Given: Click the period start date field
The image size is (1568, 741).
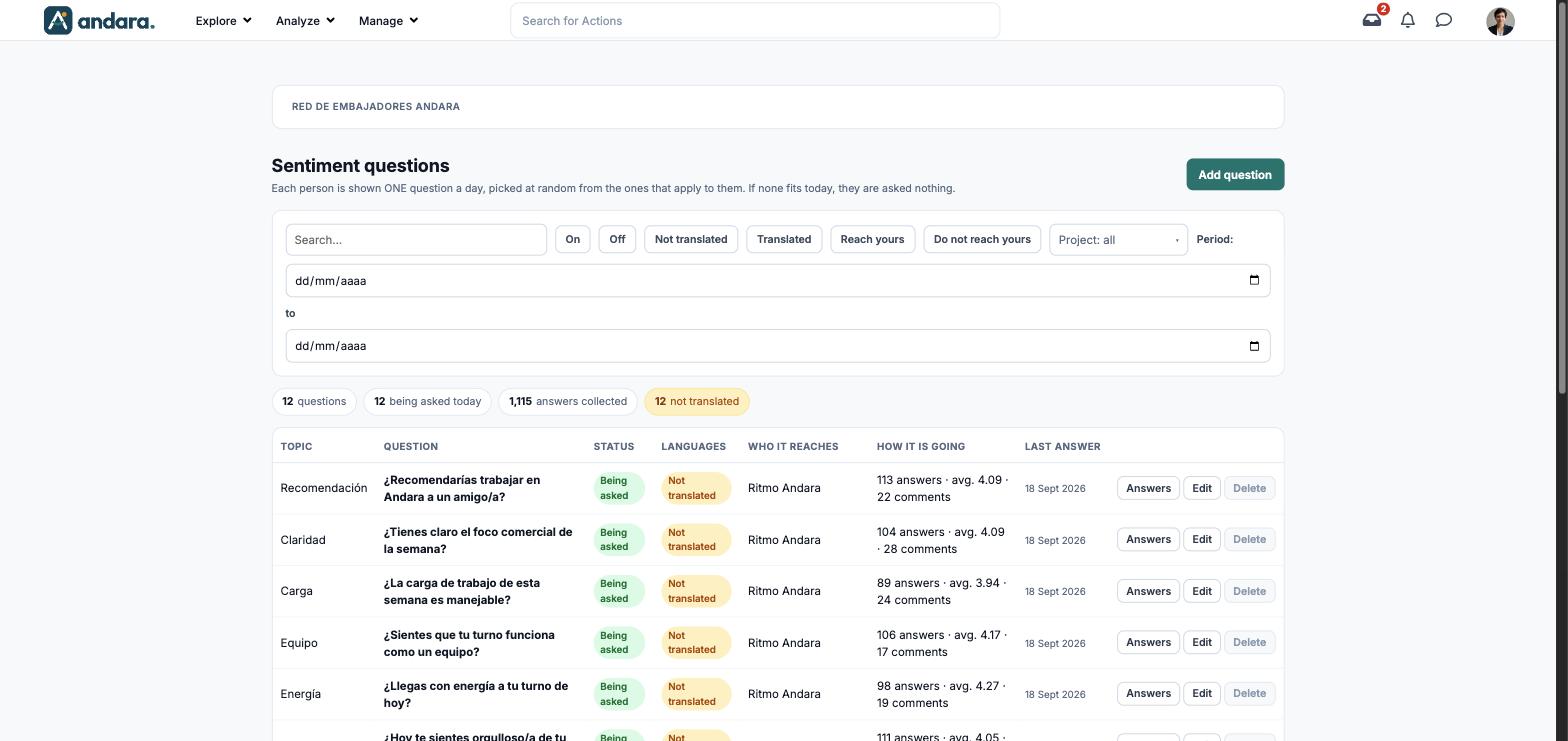Looking at the screenshot, I should pyautogui.click(x=778, y=281).
